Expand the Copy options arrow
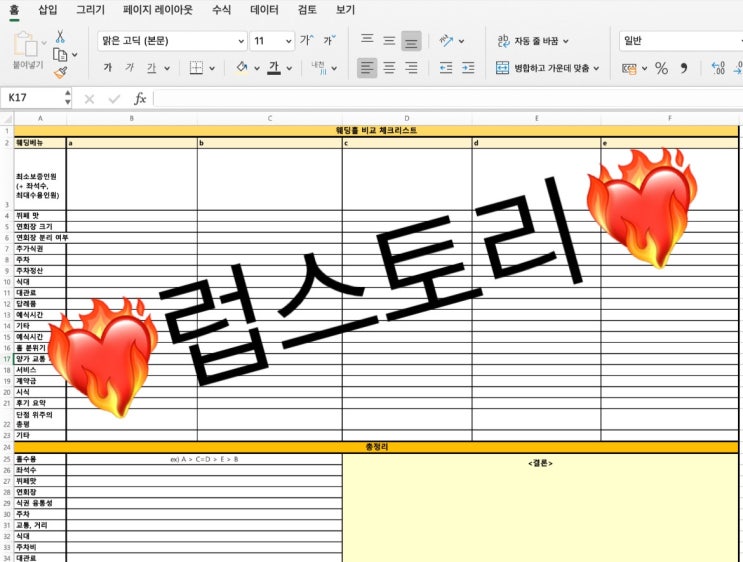The height and width of the screenshot is (562, 743). (74, 55)
